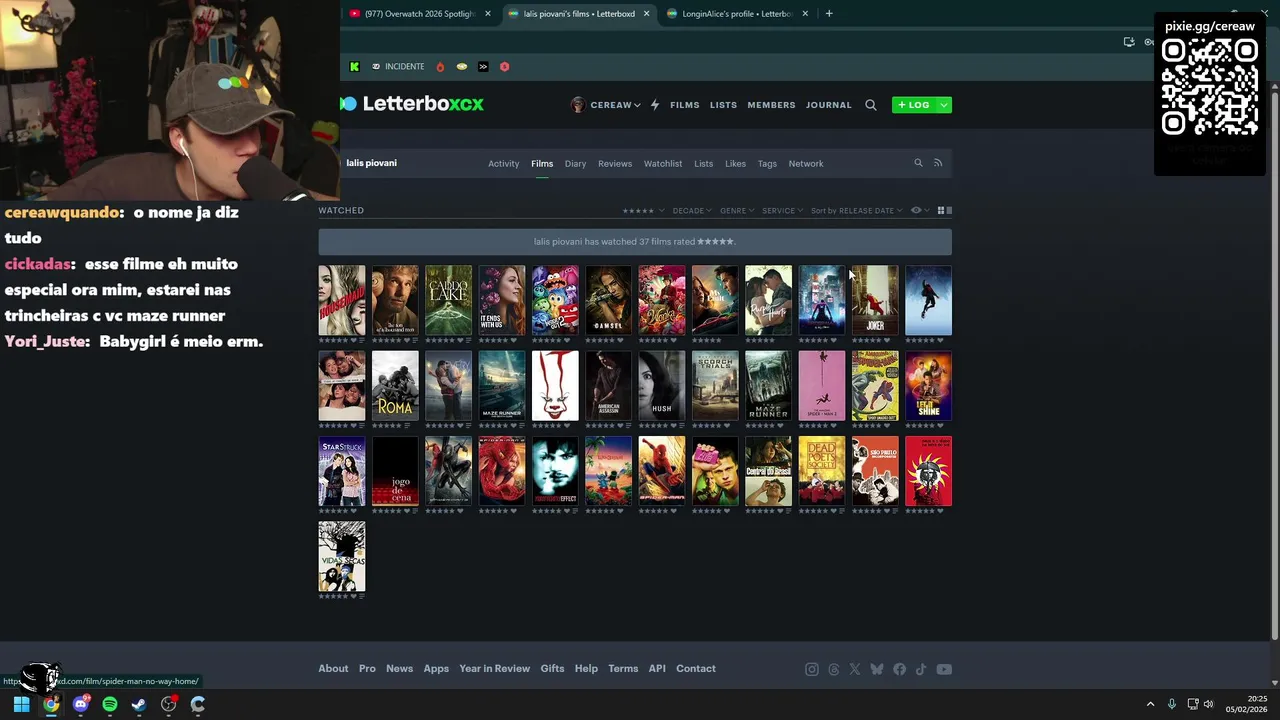Open the Caddo Lake film poster

pyautogui.click(x=448, y=300)
